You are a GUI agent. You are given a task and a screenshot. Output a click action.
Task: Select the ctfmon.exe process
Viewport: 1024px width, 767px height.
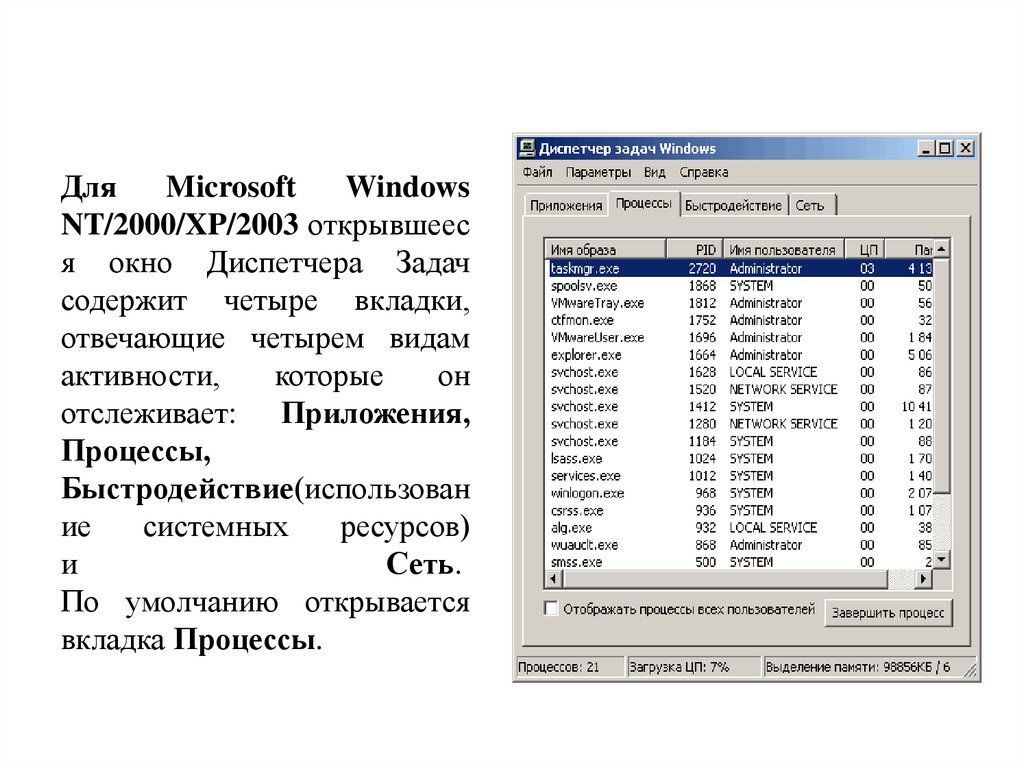(740, 320)
